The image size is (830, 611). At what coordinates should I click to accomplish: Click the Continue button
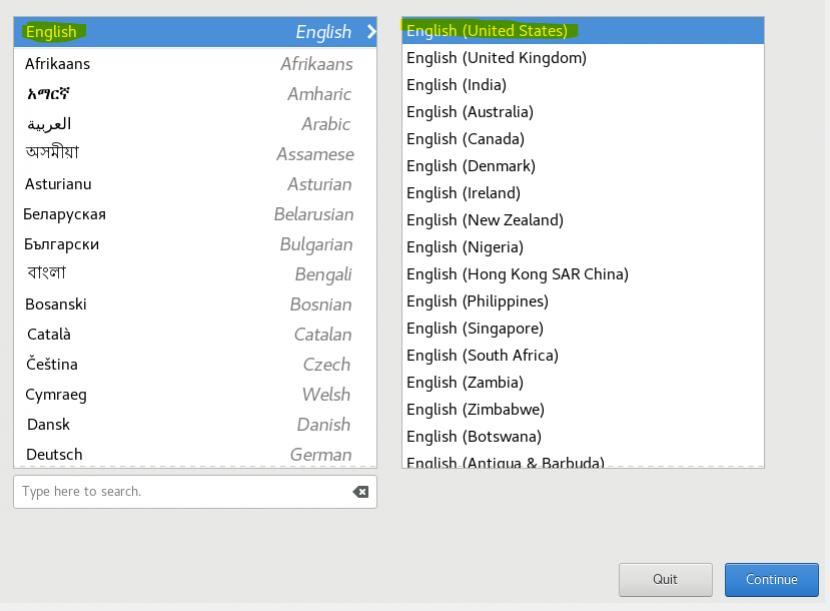[x=771, y=579]
